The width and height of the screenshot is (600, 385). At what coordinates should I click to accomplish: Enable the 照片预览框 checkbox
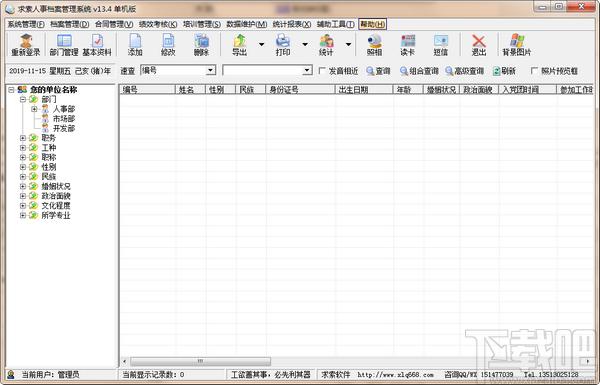click(534, 70)
